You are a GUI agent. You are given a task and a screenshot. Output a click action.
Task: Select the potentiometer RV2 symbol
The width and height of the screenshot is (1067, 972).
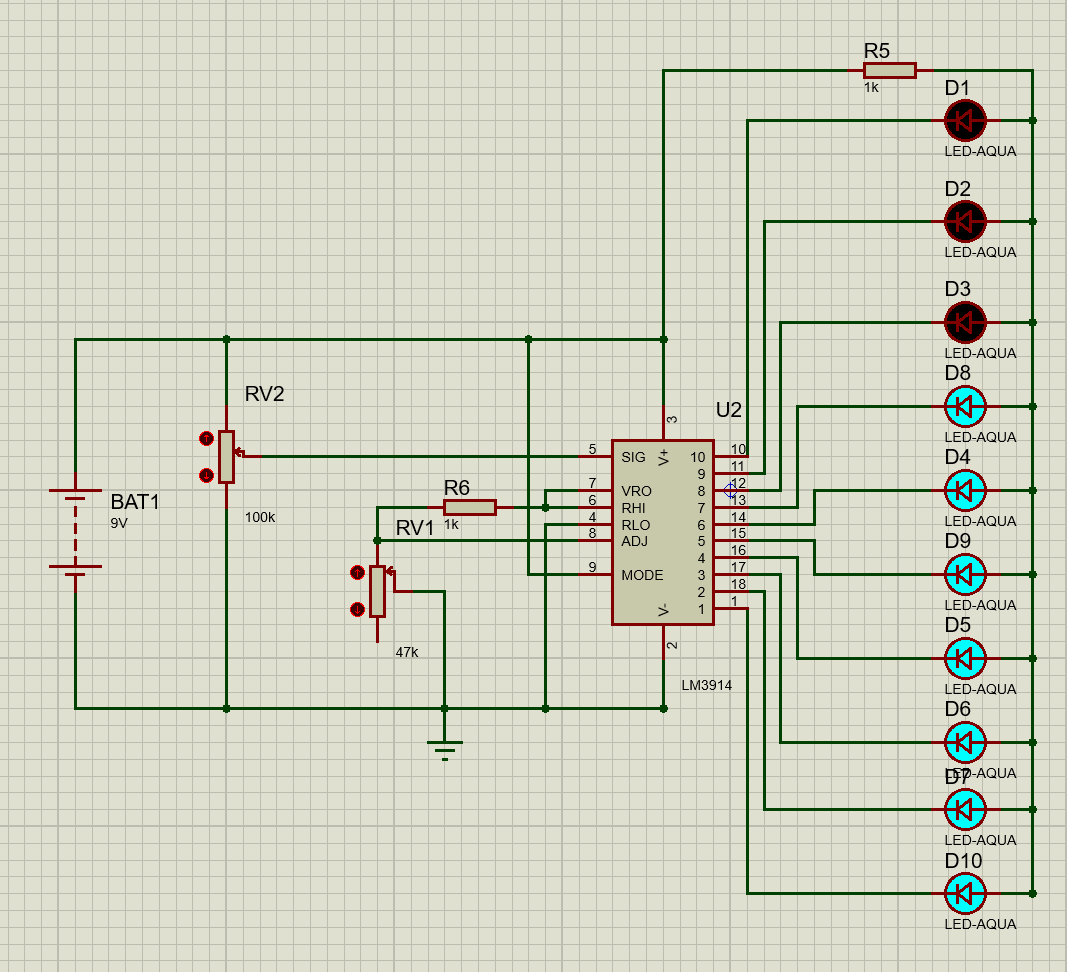(228, 457)
